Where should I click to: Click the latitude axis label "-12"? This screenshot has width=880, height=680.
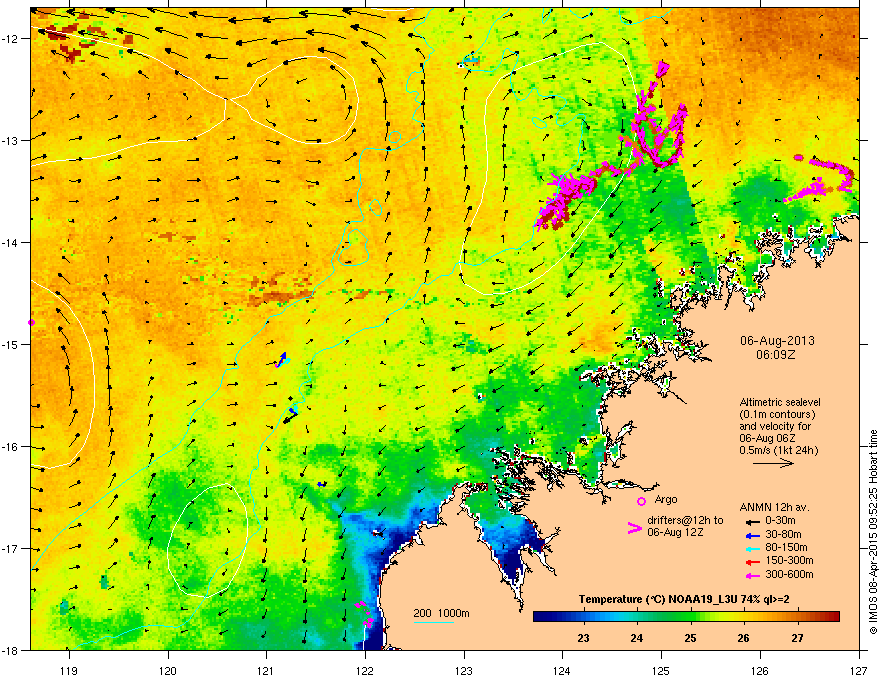(x=10, y=39)
